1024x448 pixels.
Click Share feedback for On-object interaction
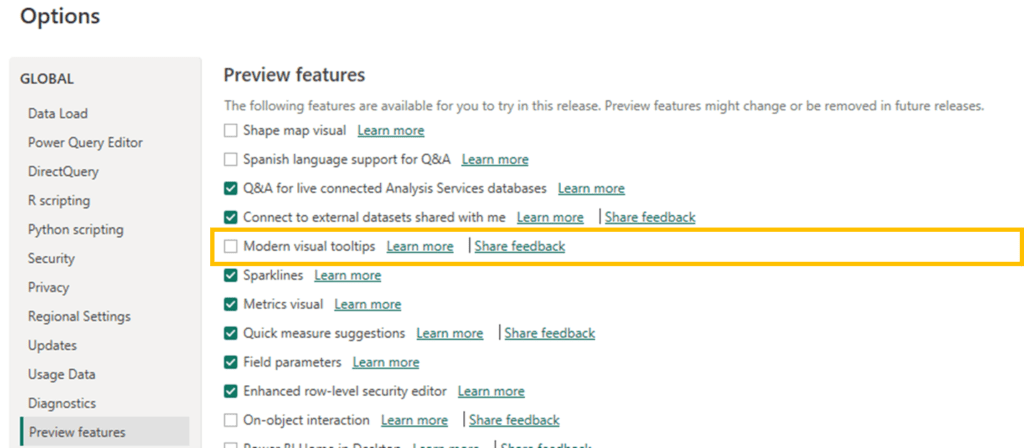(514, 420)
